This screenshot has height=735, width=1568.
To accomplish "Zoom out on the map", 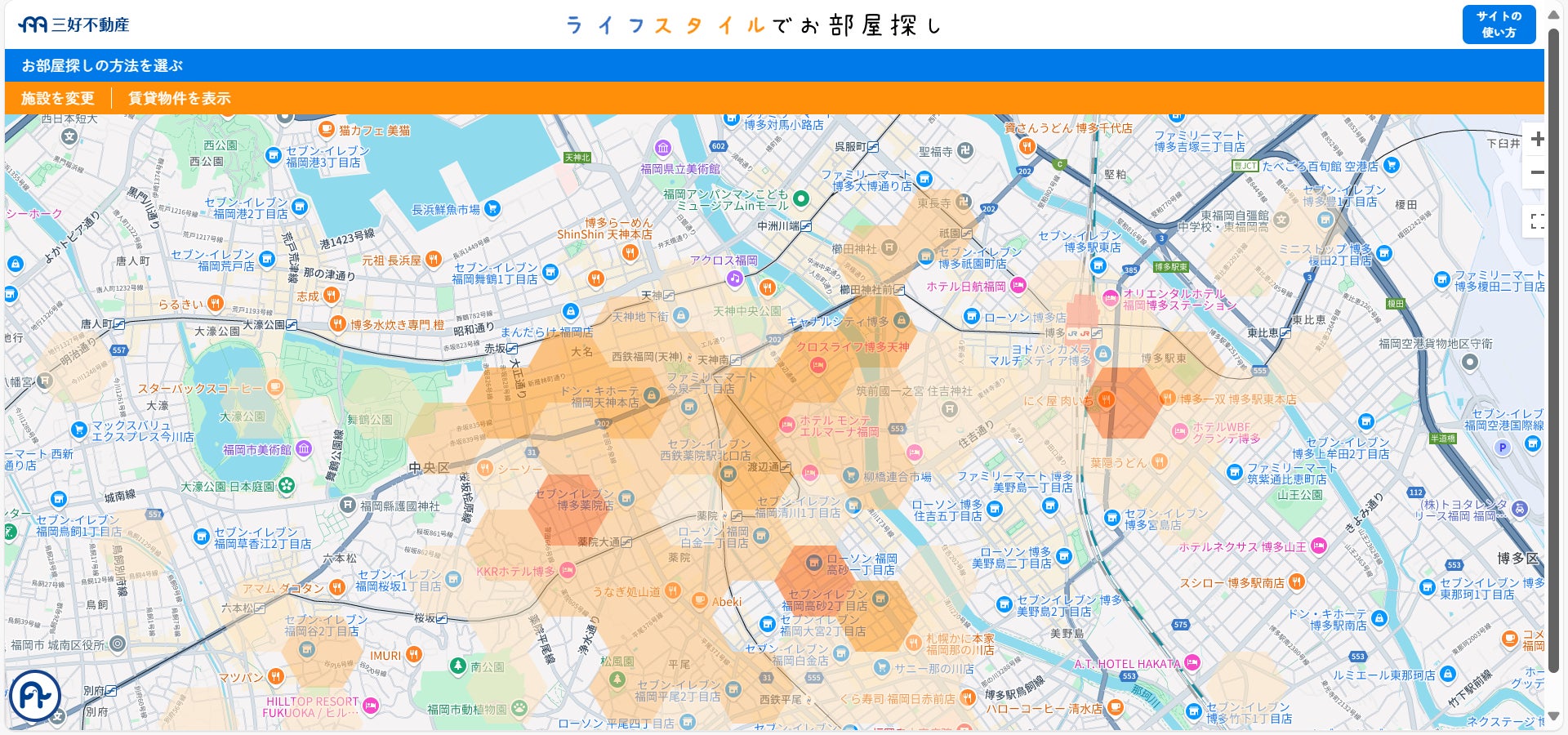I will [x=1536, y=172].
